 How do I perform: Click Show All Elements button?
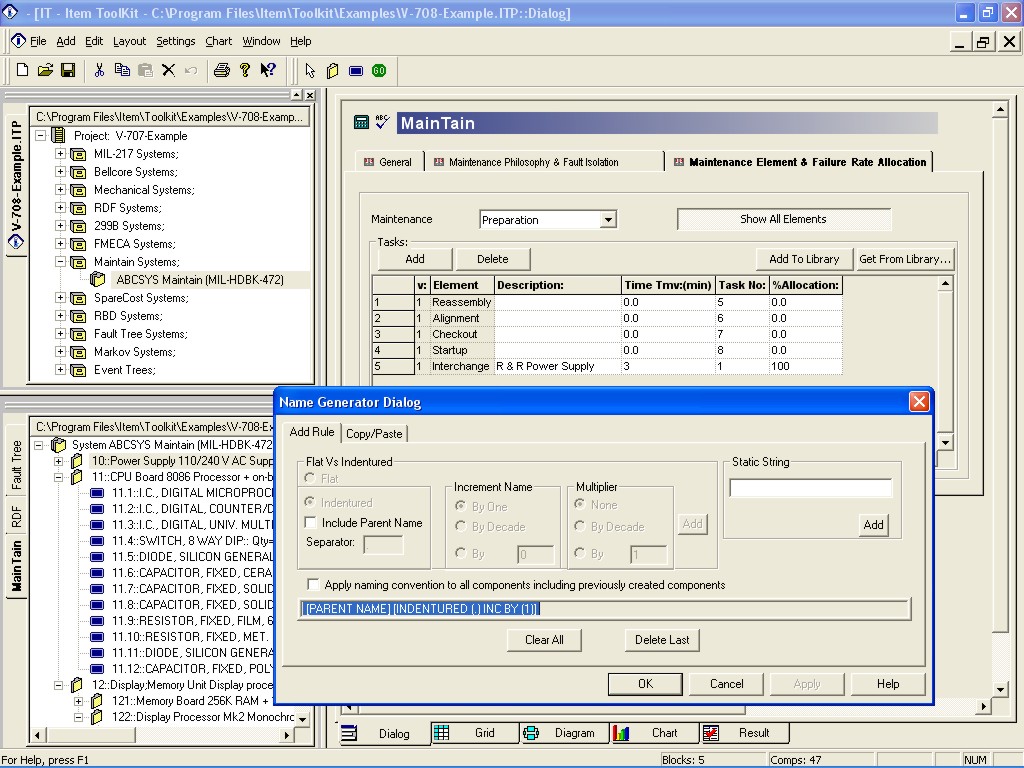(784, 219)
